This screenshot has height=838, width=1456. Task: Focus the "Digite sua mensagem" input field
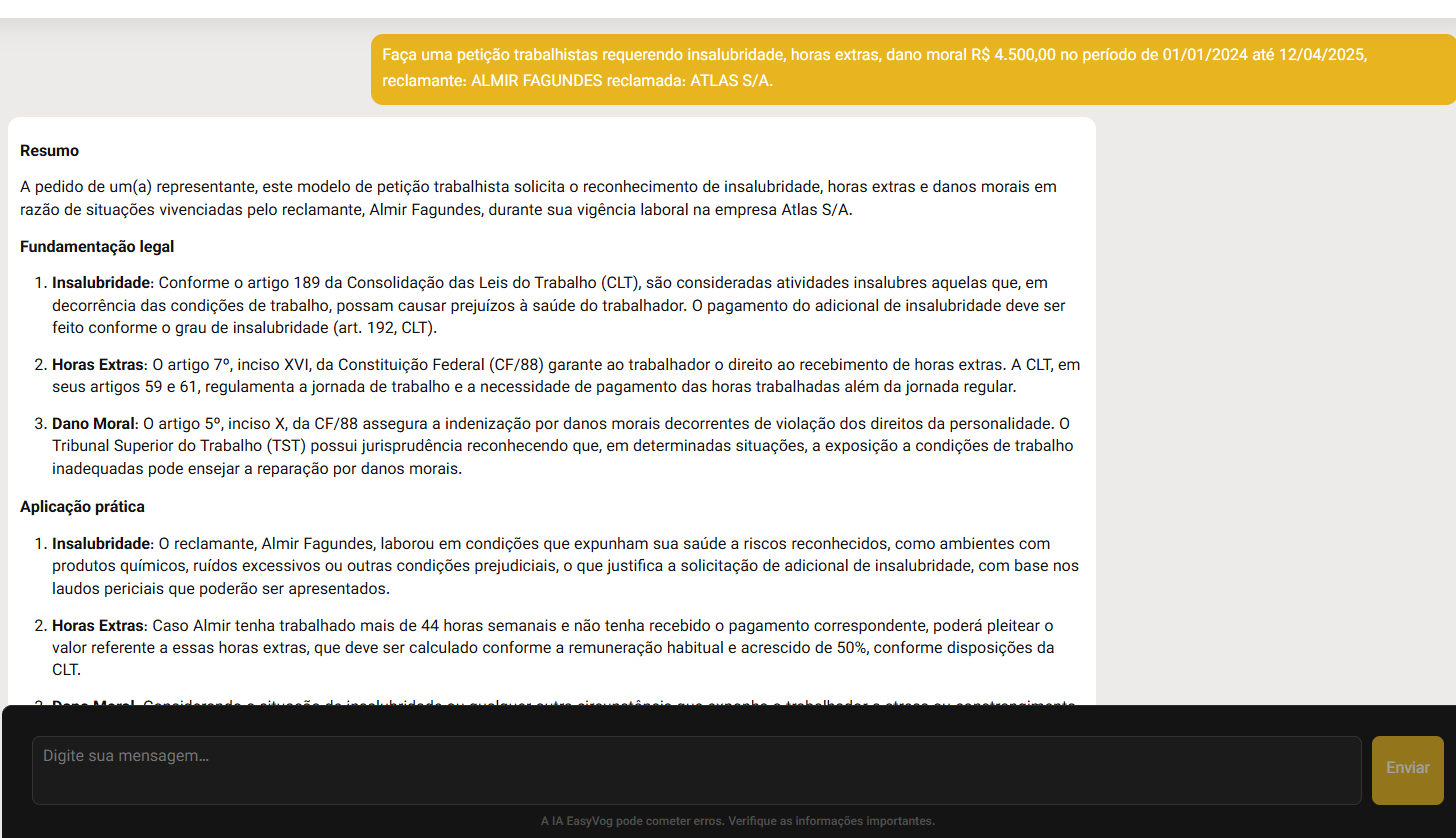[x=696, y=770]
